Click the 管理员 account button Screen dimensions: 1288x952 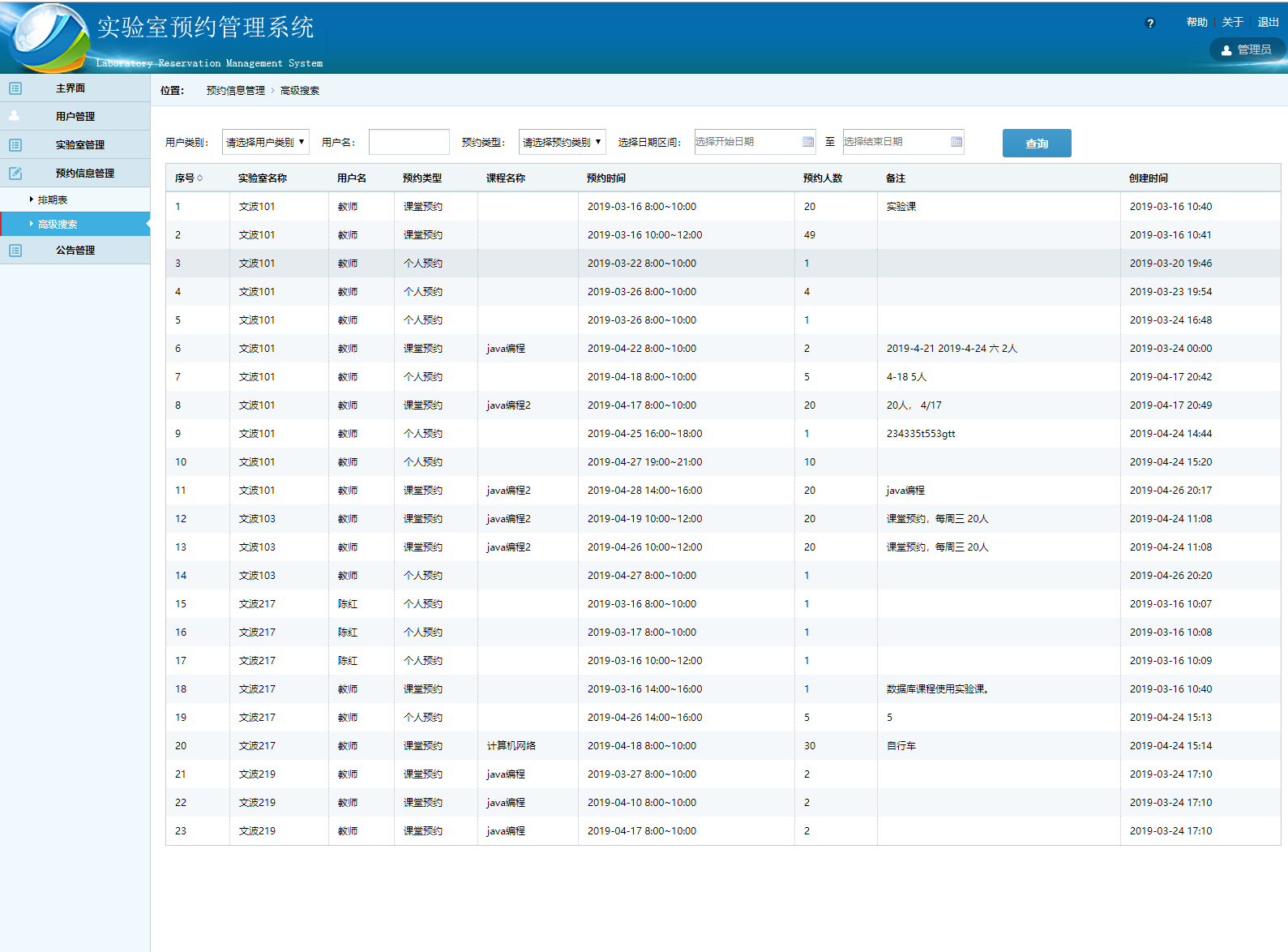point(1246,49)
